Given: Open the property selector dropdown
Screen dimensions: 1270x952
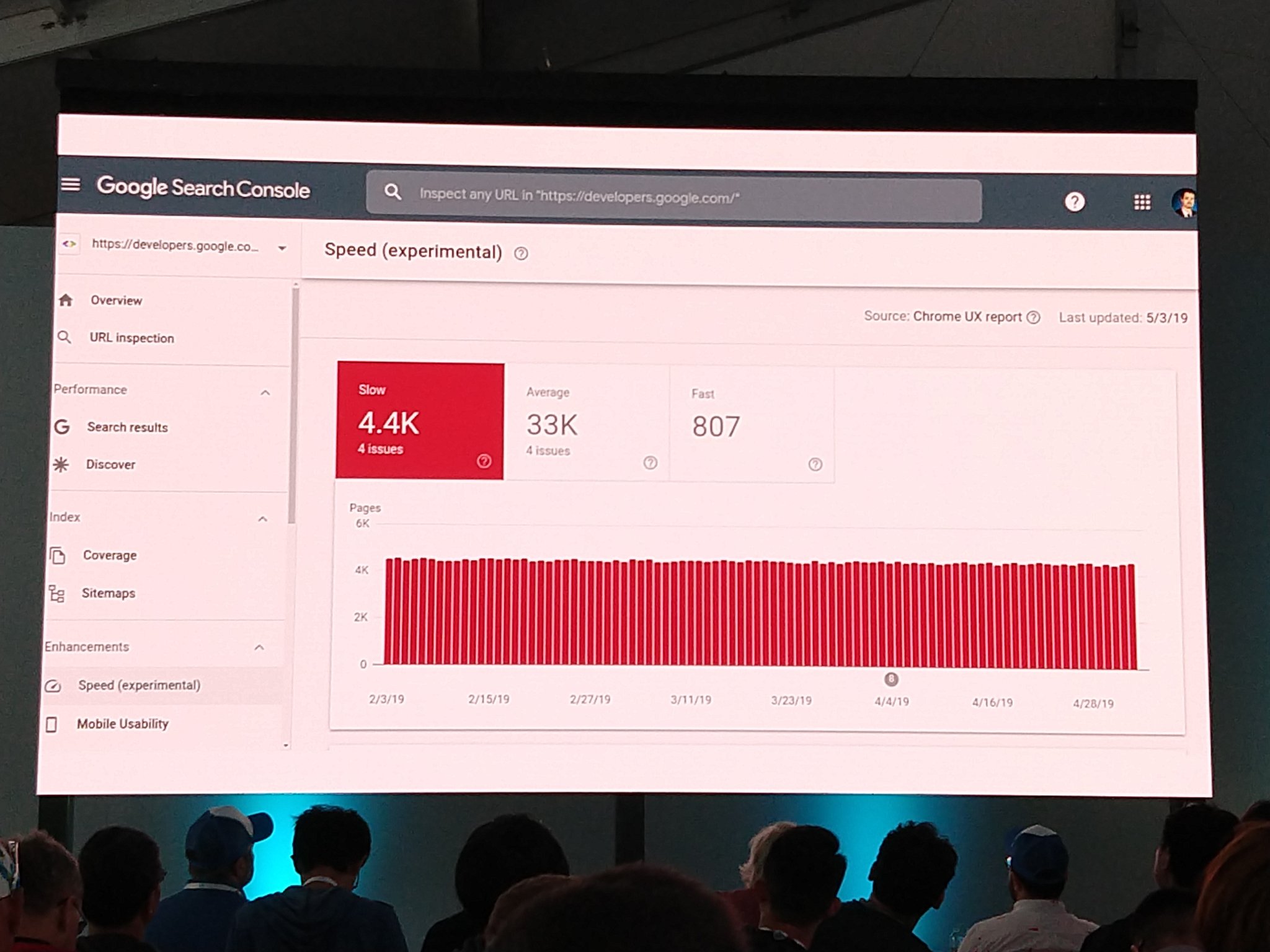Looking at the screenshot, I should 282,248.
